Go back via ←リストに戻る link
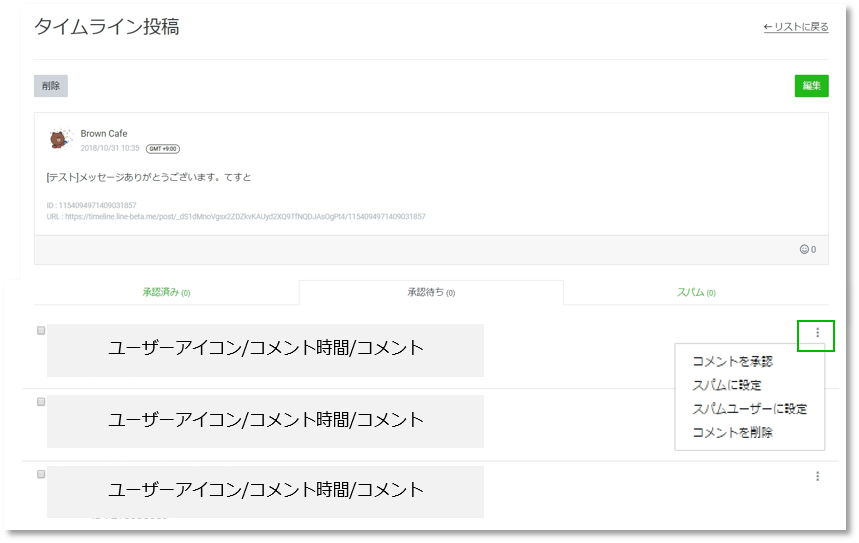 (795, 27)
